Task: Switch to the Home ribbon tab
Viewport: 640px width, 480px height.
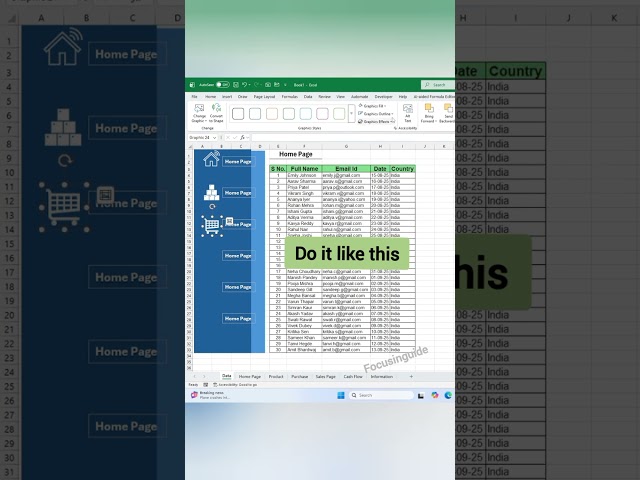Action: coord(211,97)
